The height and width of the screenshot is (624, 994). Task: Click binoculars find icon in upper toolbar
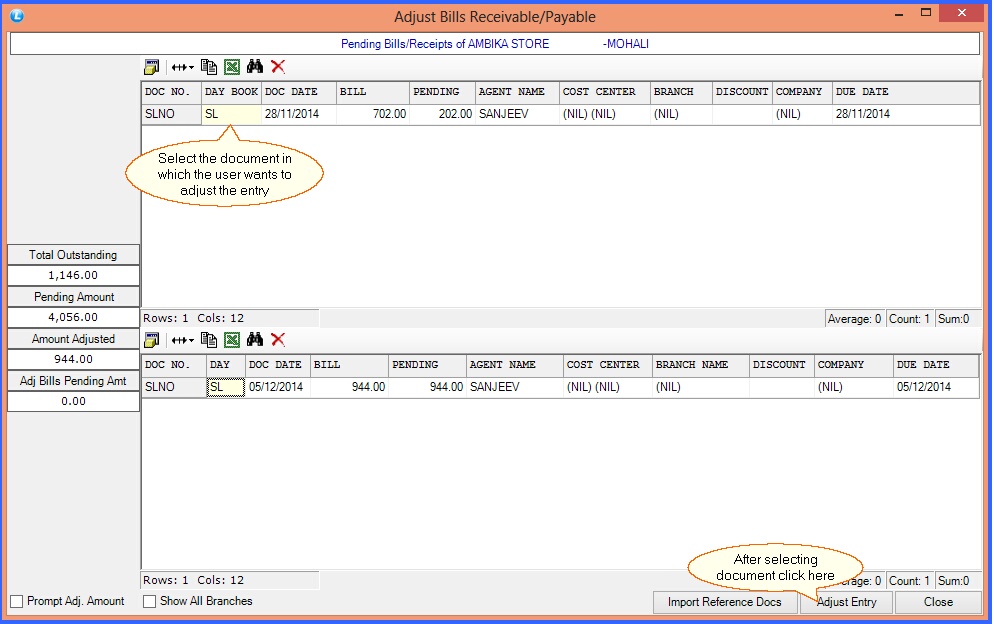click(x=255, y=66)
